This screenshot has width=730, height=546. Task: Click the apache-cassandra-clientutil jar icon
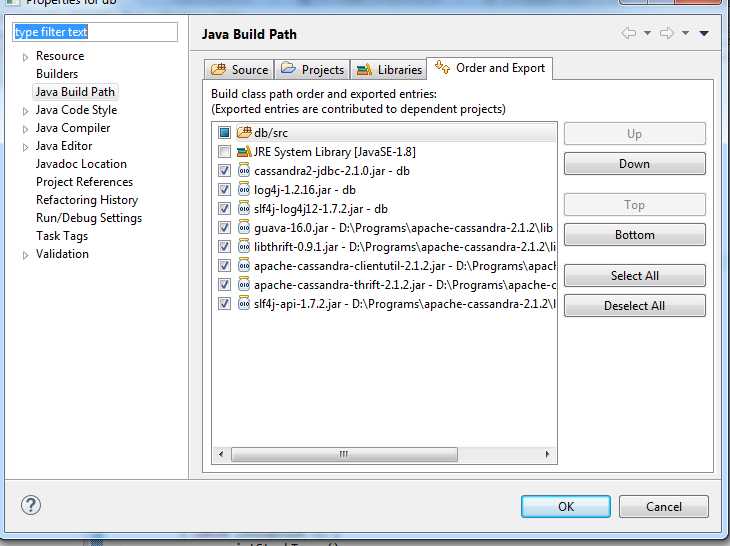point(244,266)
